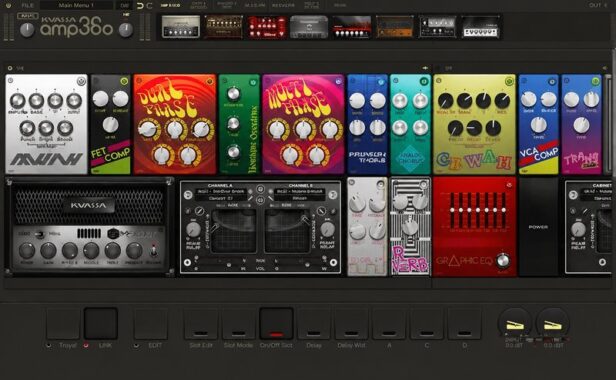
Task: Click the Graphic EQ level knob
Action: (x=502, y=260)
